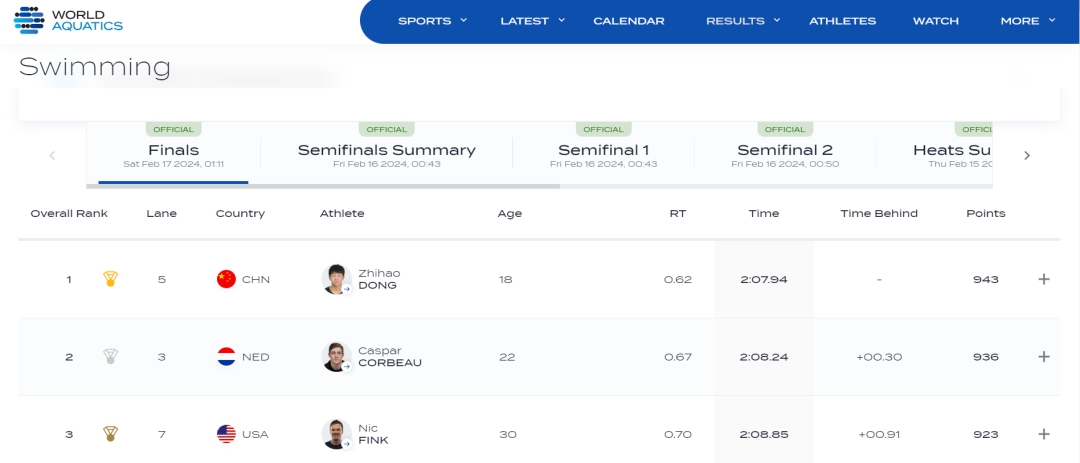Screen dimensions: 1080x463
Task: Expand Caspar Corbeau result row
Action: [x=1044, y=357]
